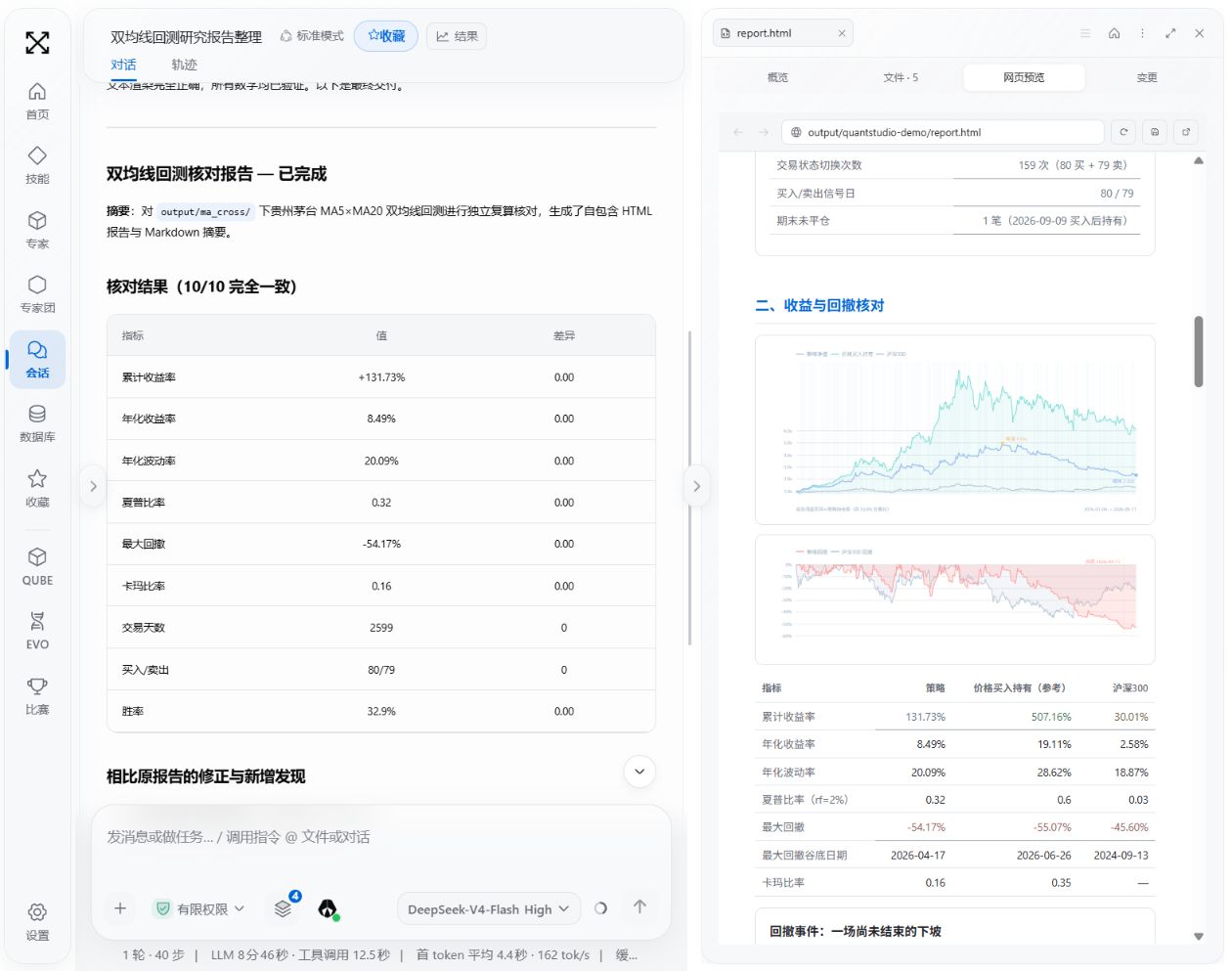This screenshot has height=971, width=1232.
Task: Click the agent avatar with green dot
Action: (328, 908)
